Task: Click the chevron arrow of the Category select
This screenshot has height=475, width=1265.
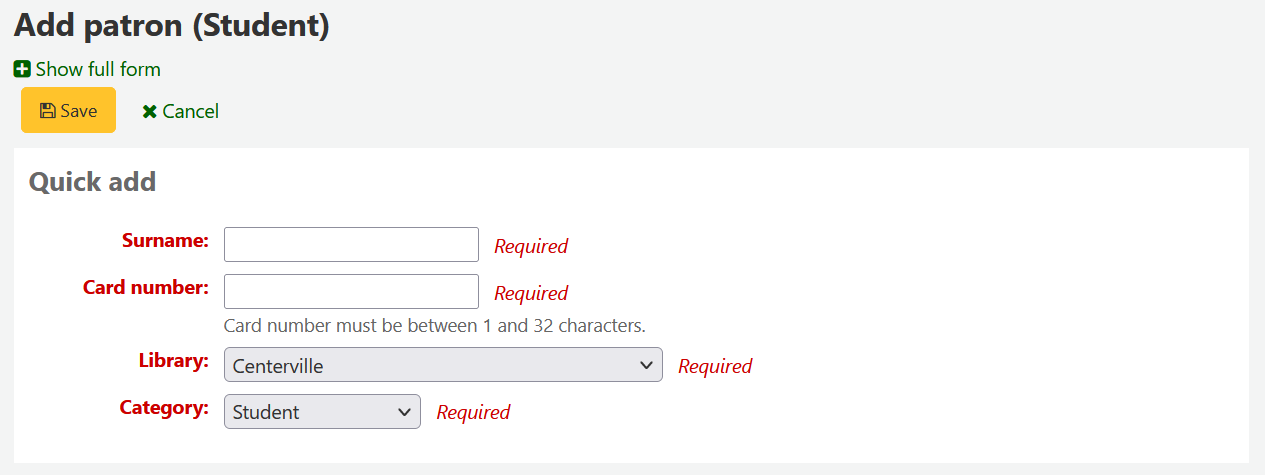Action: [404, 412]
